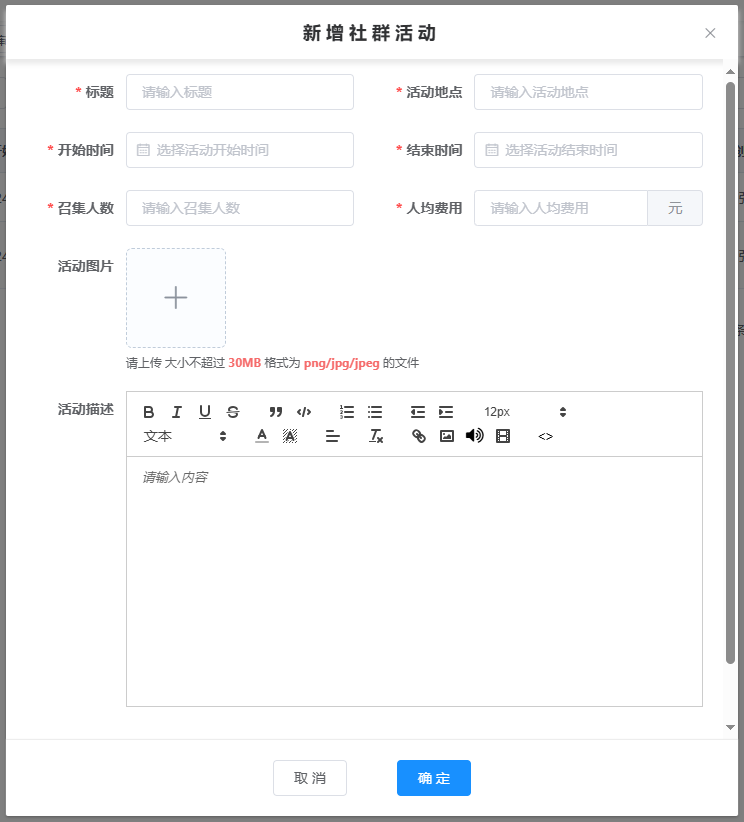Image resolution: width=744 pixels, height=822 pixels.
Task: Toggle bold formatting in the editor
Action: click(149, 412)
